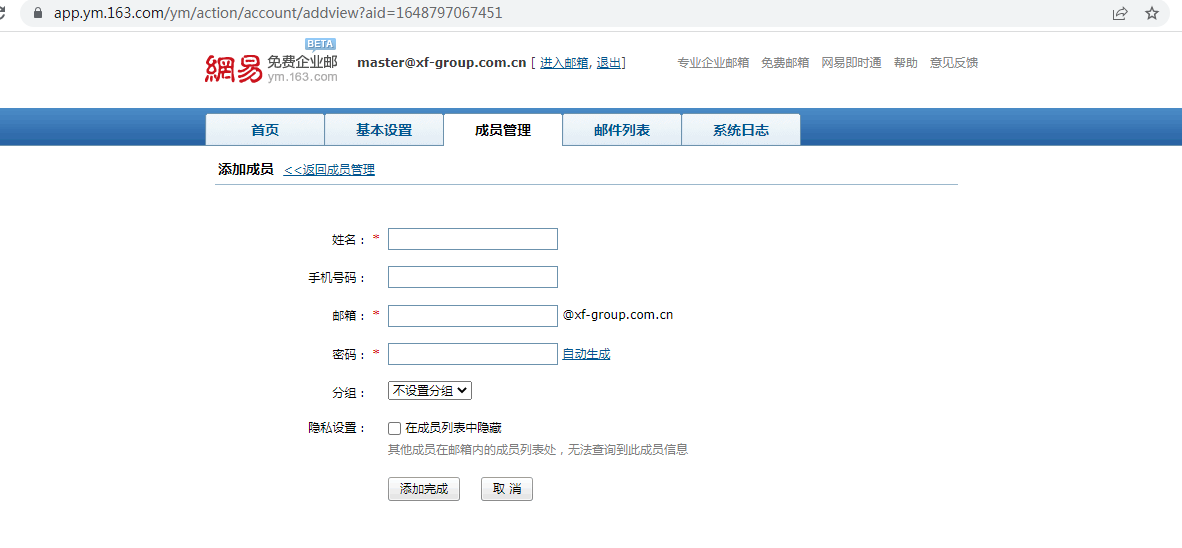This screenshot has width=1182, height=548.
Task: Open the 免费邮箱 link
Action: pyautogui.click(x=785, y=63)
